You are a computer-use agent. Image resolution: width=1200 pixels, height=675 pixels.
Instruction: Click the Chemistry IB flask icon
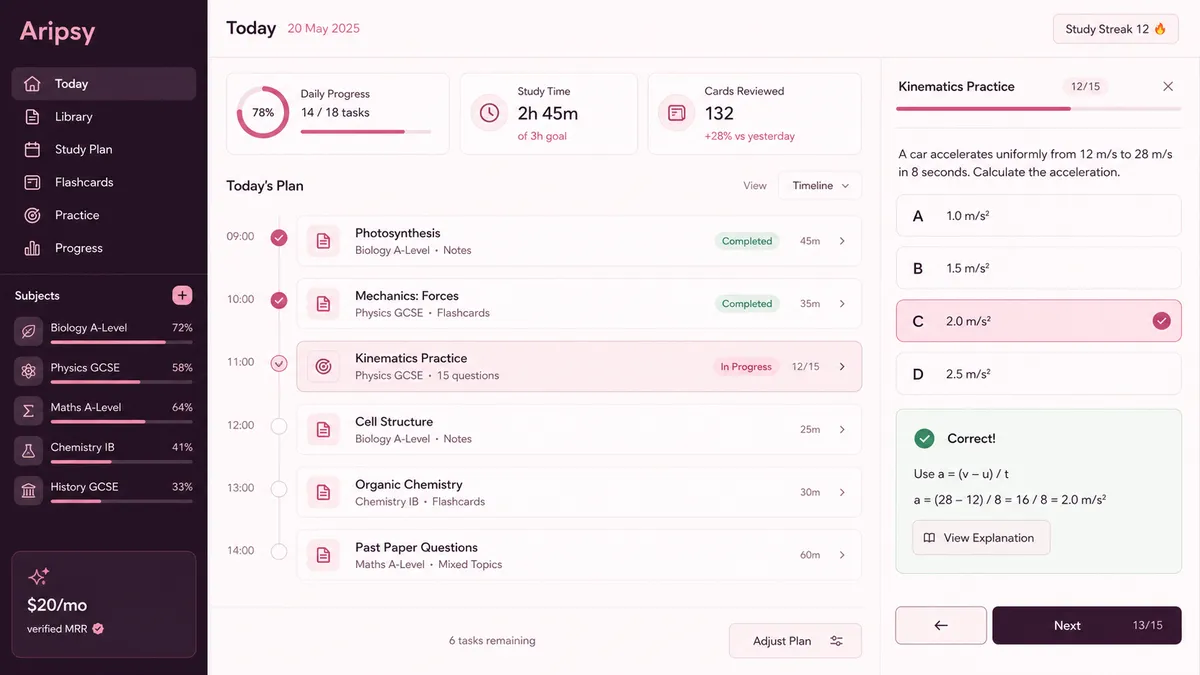[x=28, y=451]
